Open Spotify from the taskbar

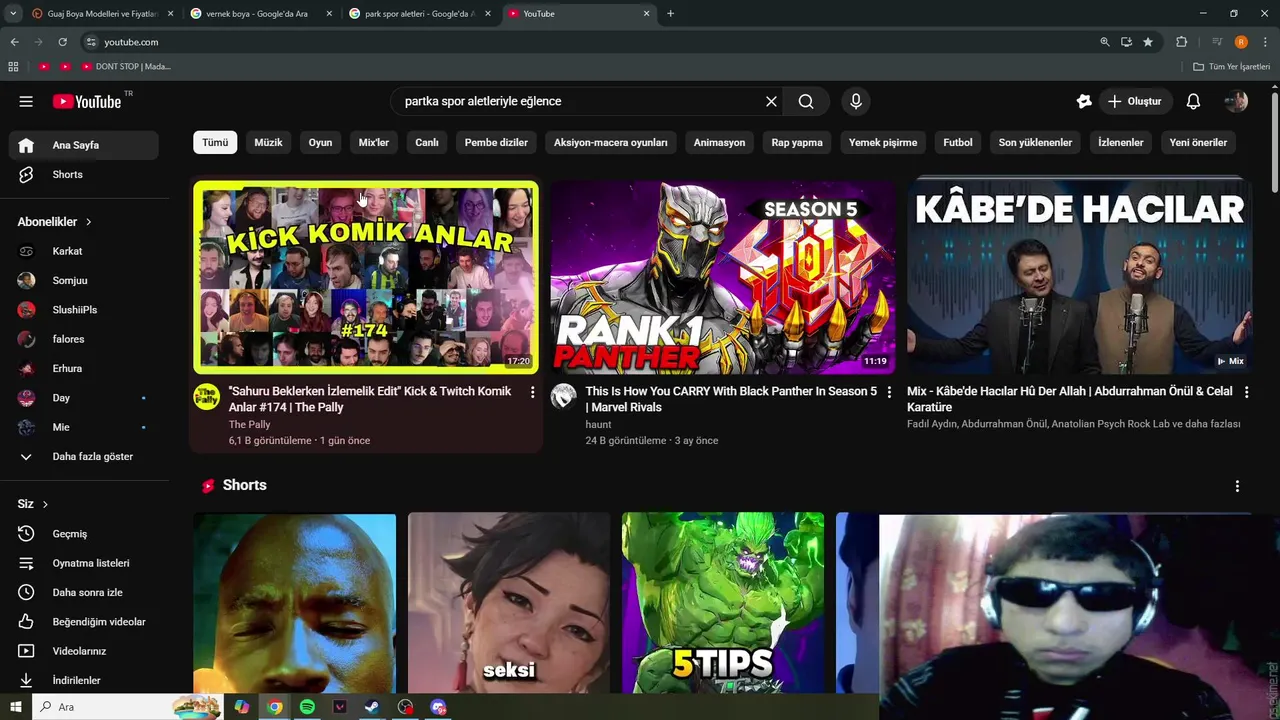point(307,707)
